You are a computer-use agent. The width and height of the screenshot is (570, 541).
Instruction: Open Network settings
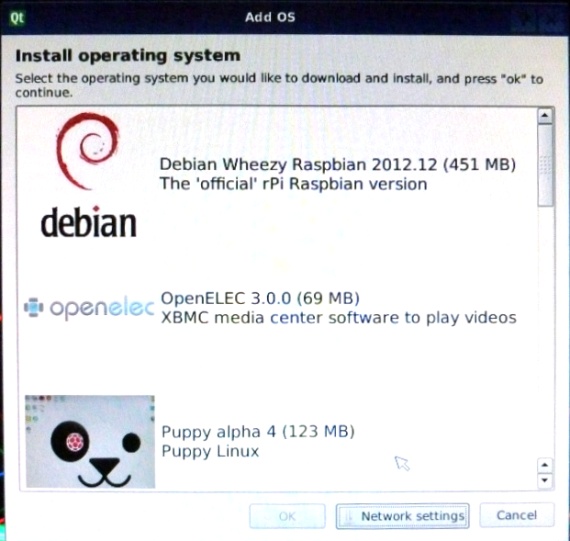(x=402, y=516)
